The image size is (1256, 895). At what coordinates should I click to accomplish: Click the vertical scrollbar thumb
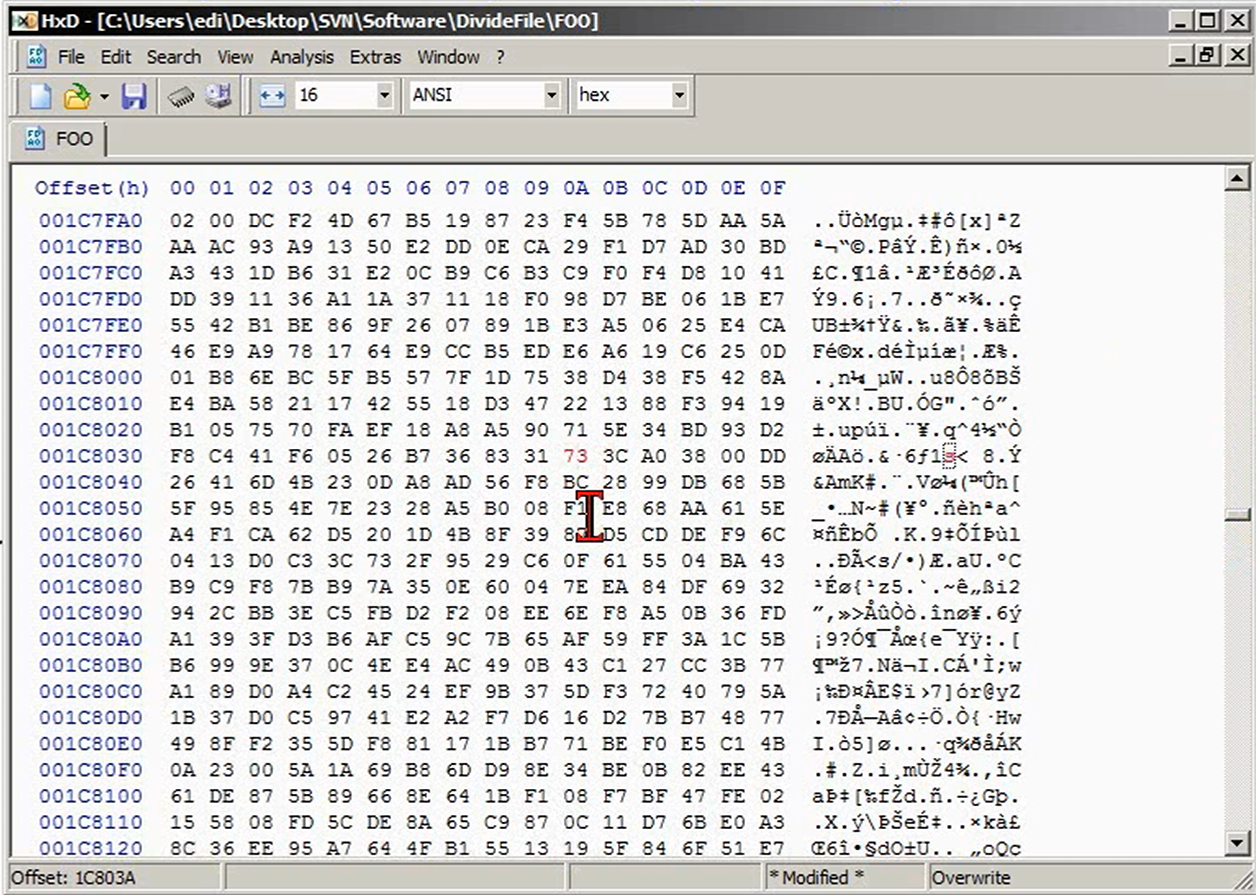(x=1237, y=514)
